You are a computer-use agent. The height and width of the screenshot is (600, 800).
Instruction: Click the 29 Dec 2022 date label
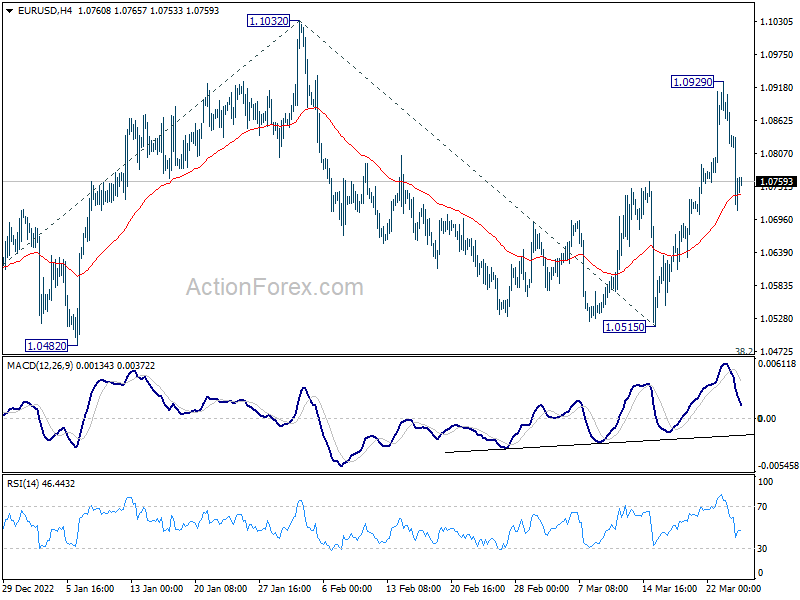point(28,589)
